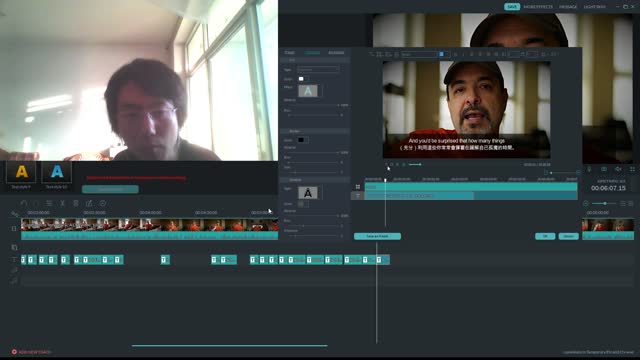Select the video clip in dialog timeline
The width and height of the screenshot is (640, 360).
(x=471, y=187)
